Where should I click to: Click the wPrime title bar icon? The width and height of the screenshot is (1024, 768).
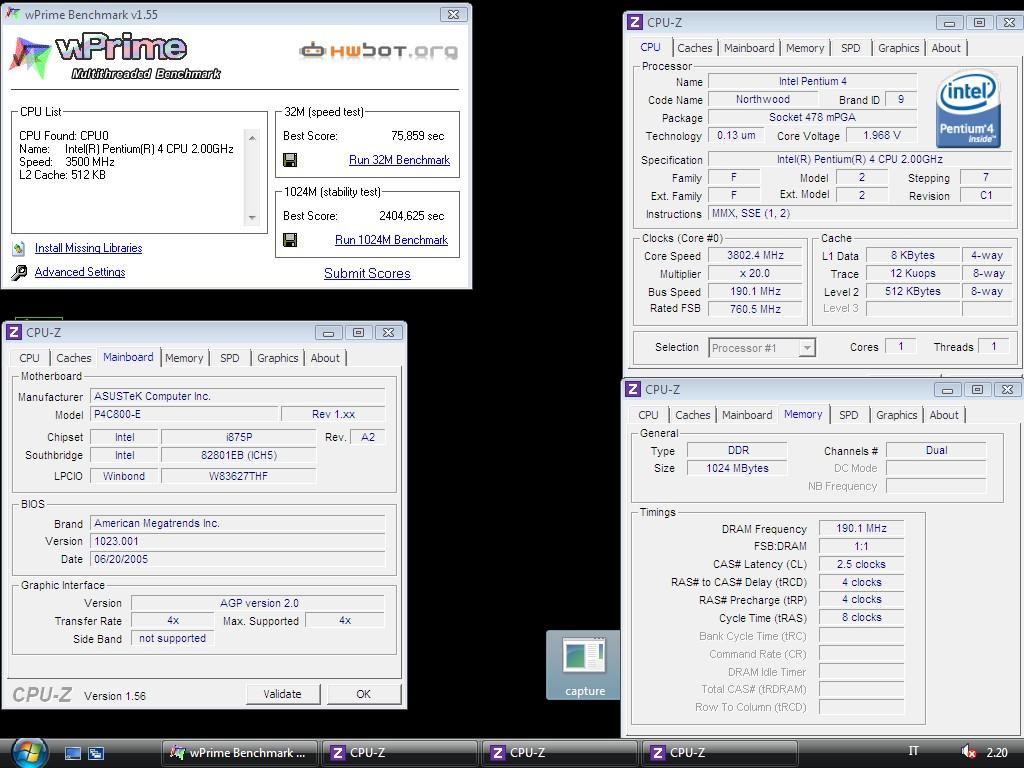point(12,14)
